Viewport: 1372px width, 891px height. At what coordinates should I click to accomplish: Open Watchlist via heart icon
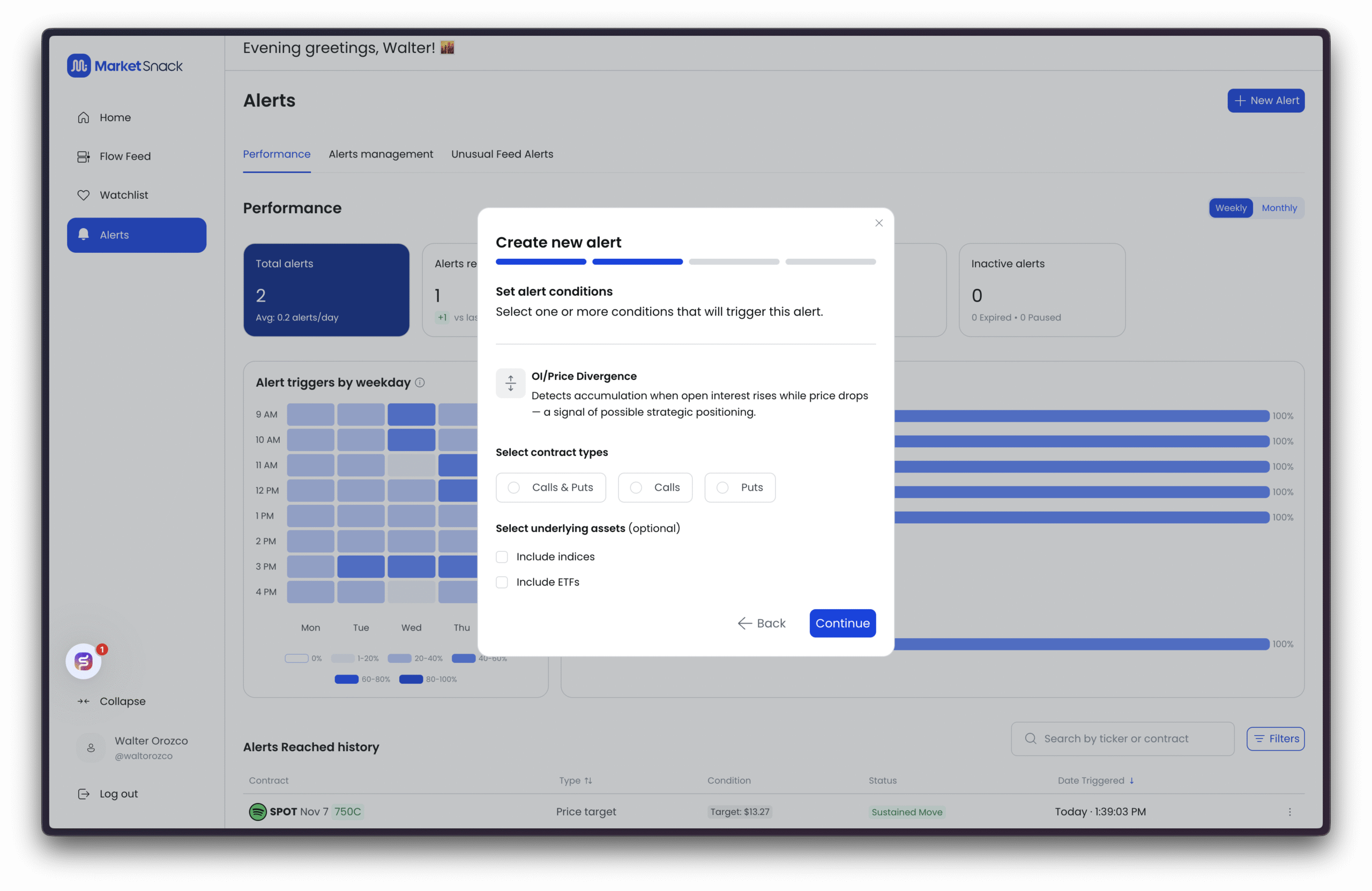coord(84,196)
